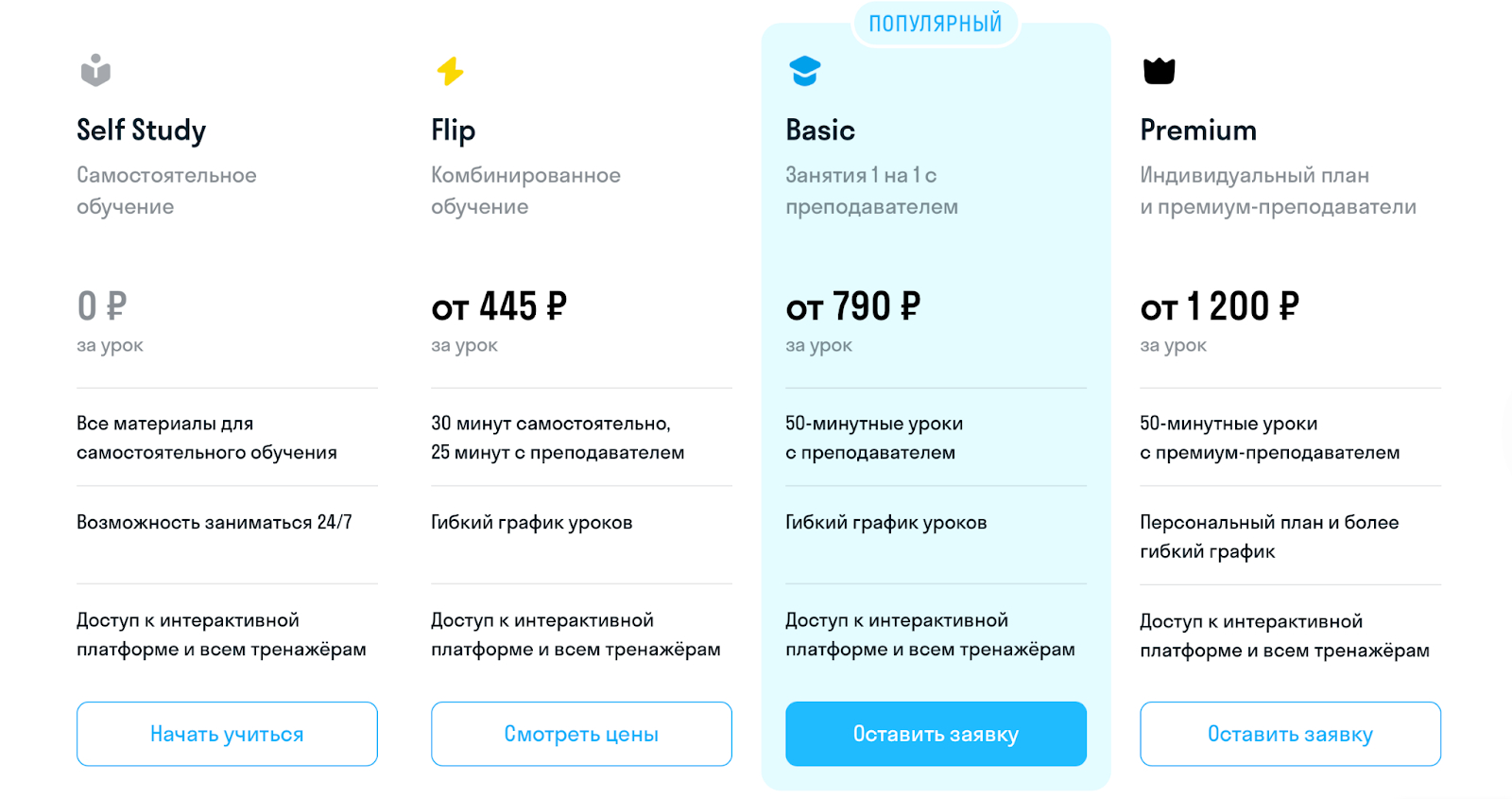This screenshot has width=1512, height=799.
Task: Click the '0 ₽' price text
Action: pos(101,306)
